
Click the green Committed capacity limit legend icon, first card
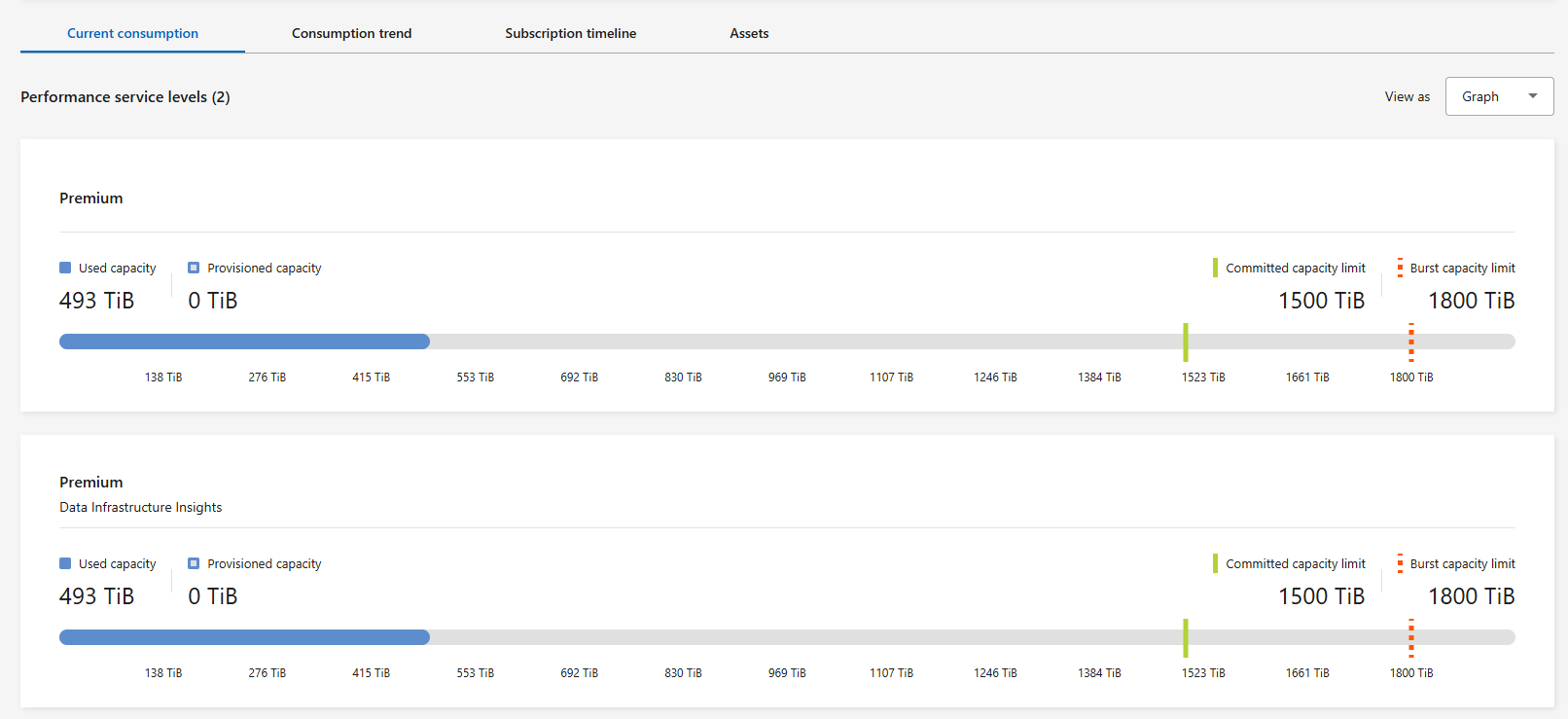pyautogui.click(x=1215, y=268)
